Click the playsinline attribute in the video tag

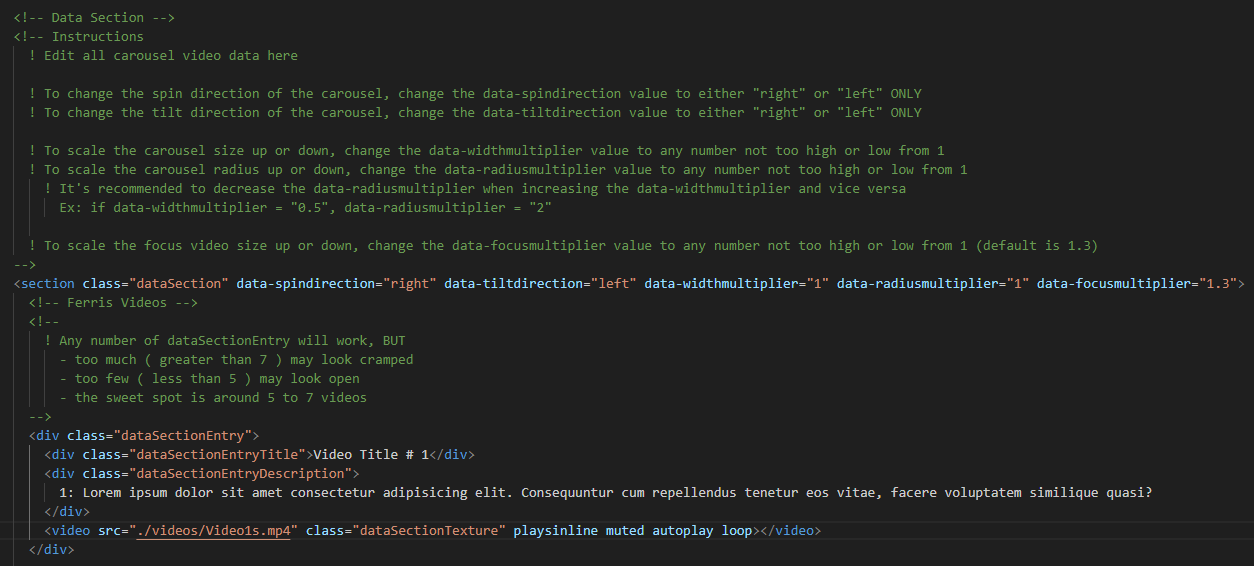tap(555, 531)
